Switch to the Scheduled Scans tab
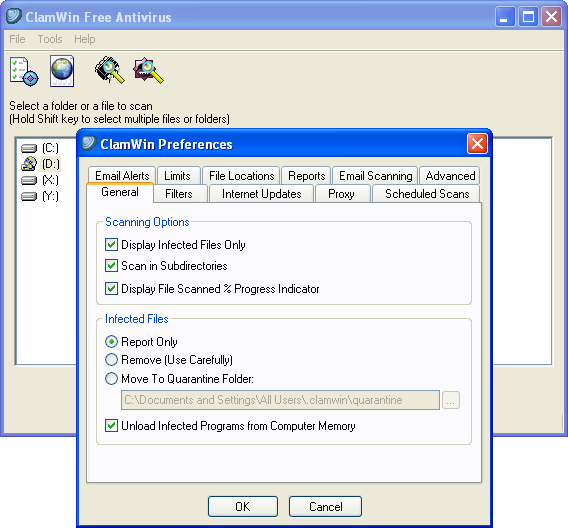 427,194
